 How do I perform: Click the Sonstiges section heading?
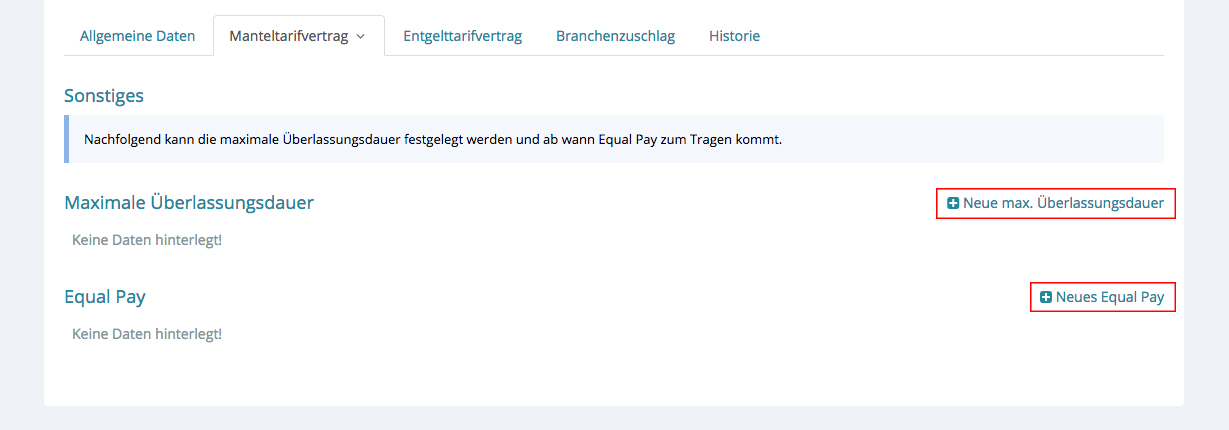coord(104,96)
